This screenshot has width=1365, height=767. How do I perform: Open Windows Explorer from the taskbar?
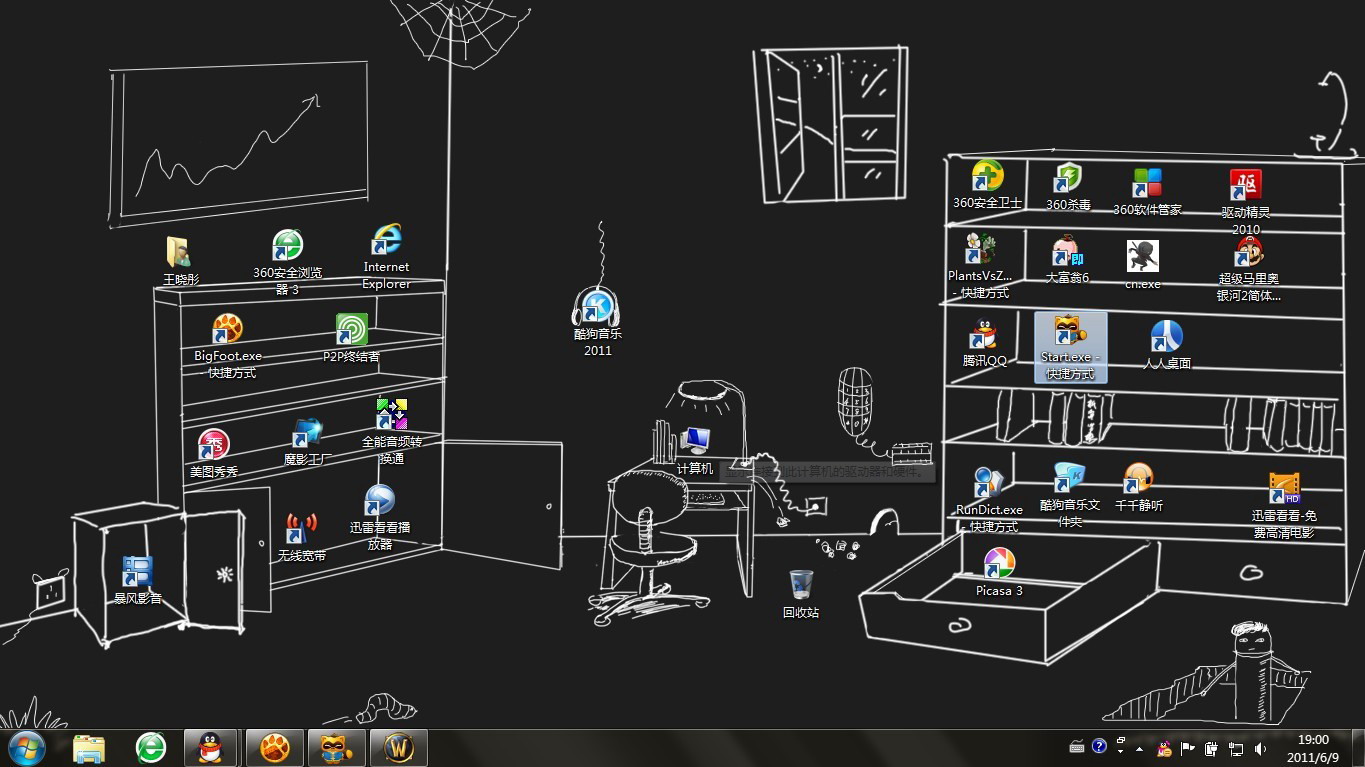pyautogui.click(x=89, y=748)
